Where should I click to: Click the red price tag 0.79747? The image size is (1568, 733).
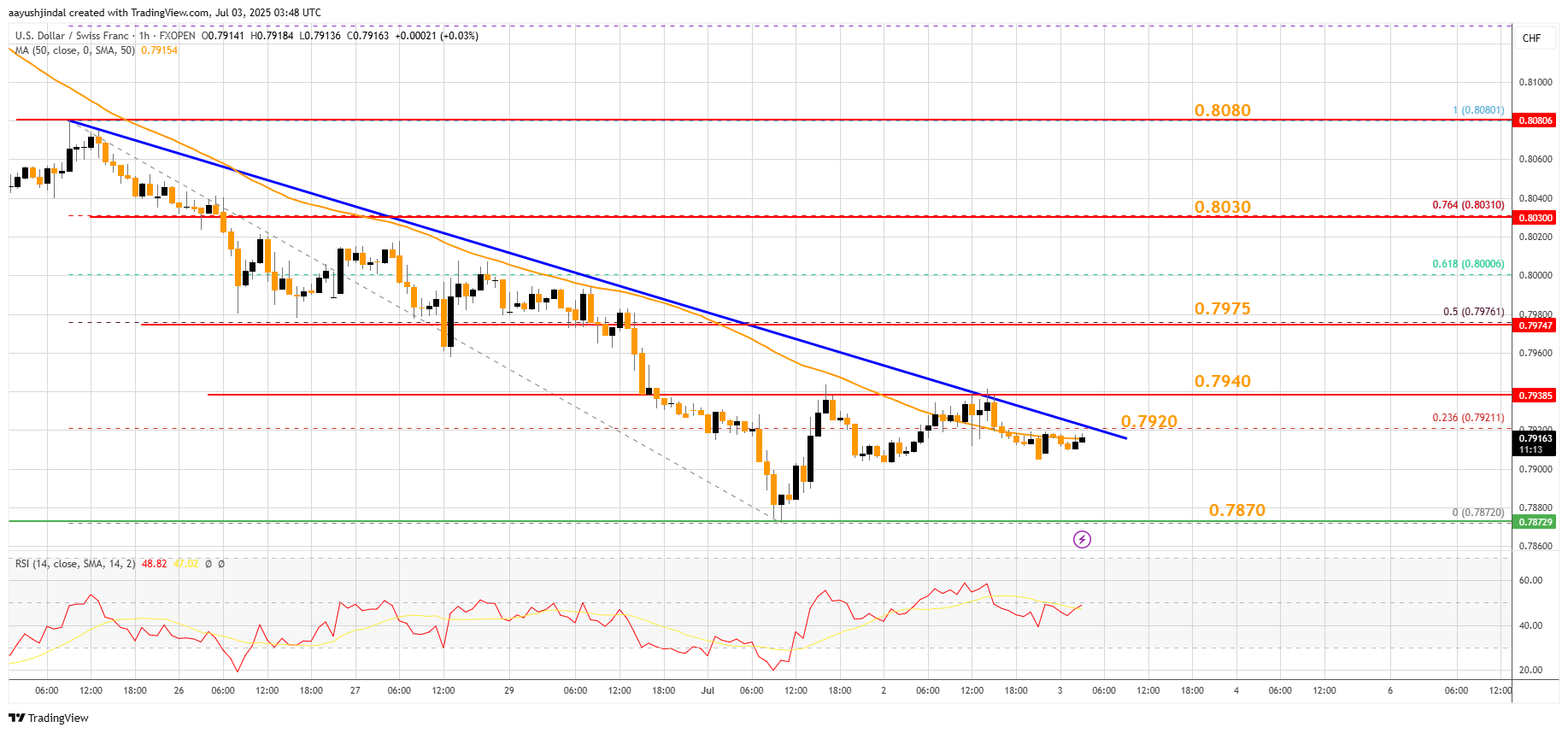click(x=1536, y=325)
